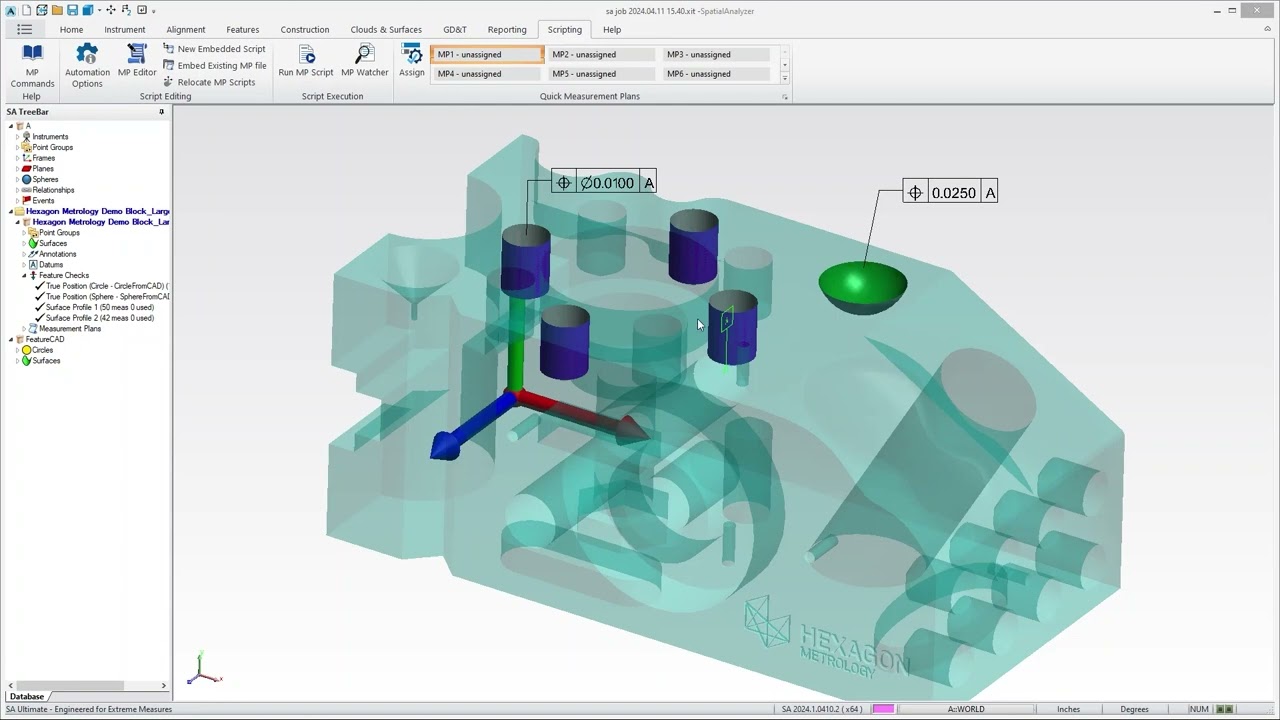Open Quick Measurement Plans dialog launcher
This screenshot has height=720, width=1280.
[x=785, y=97]
